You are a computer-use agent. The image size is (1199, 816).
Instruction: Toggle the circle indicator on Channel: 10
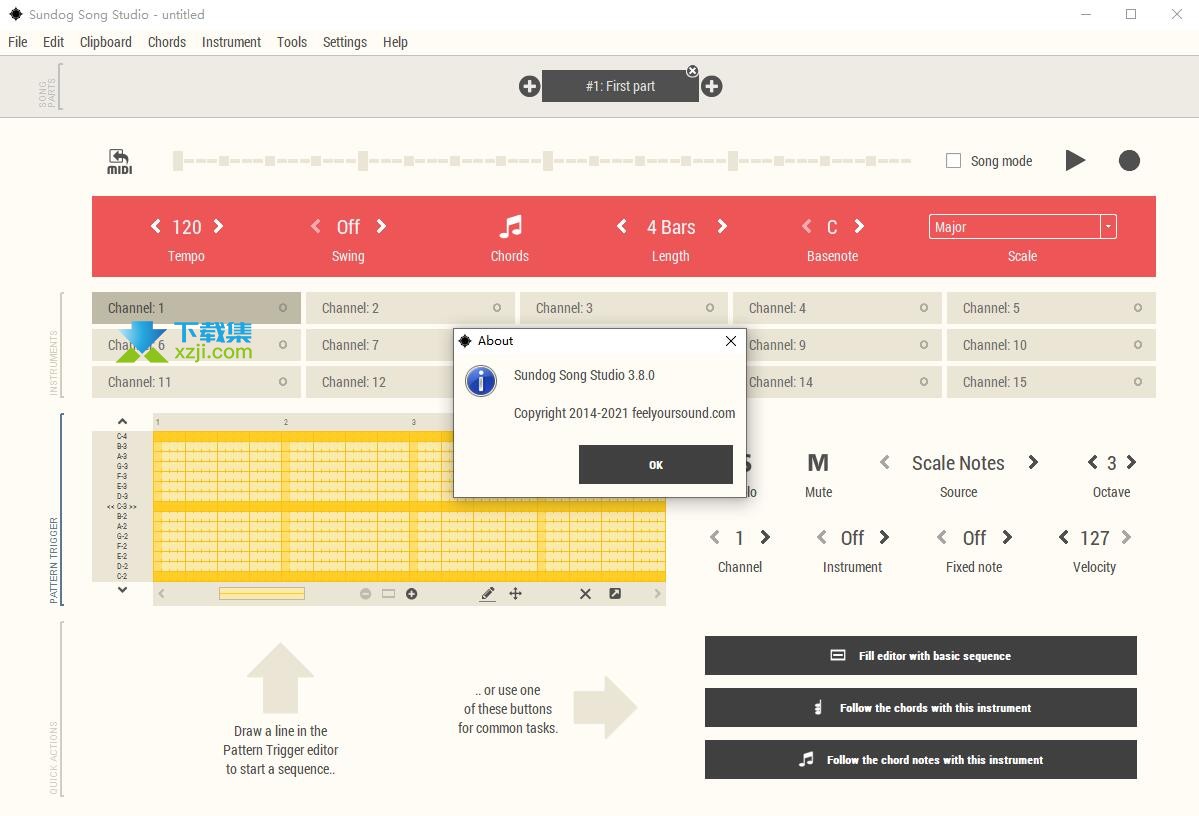coord(1138,345)
